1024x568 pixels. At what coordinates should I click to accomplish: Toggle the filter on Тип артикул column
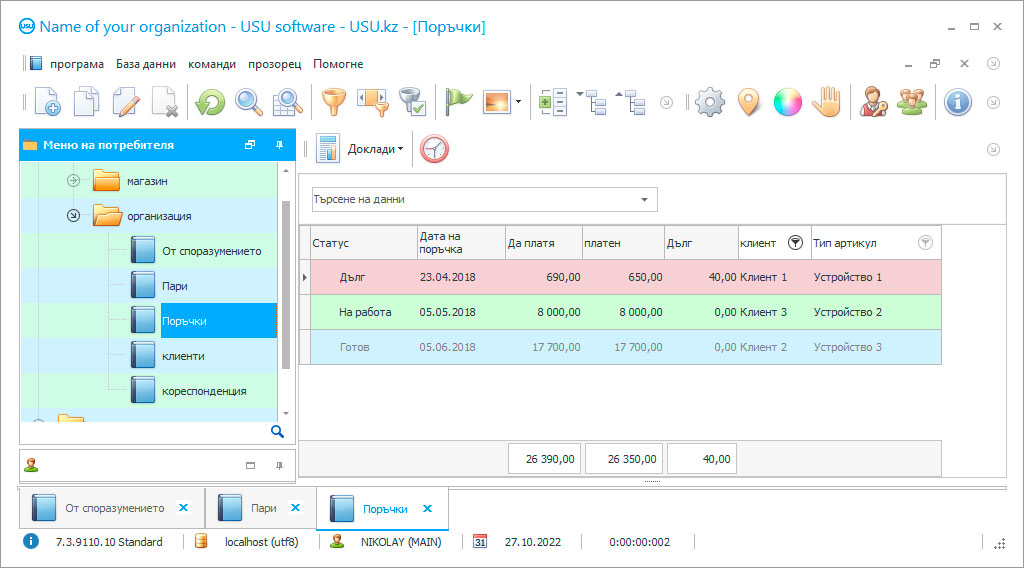[x=925, y=242]
